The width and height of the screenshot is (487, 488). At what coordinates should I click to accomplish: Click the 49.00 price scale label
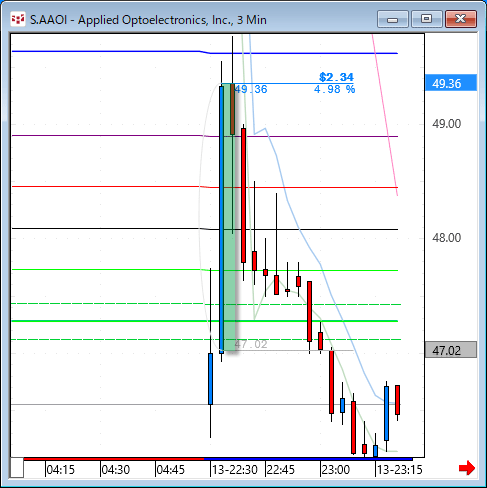(x=446, y=124)
